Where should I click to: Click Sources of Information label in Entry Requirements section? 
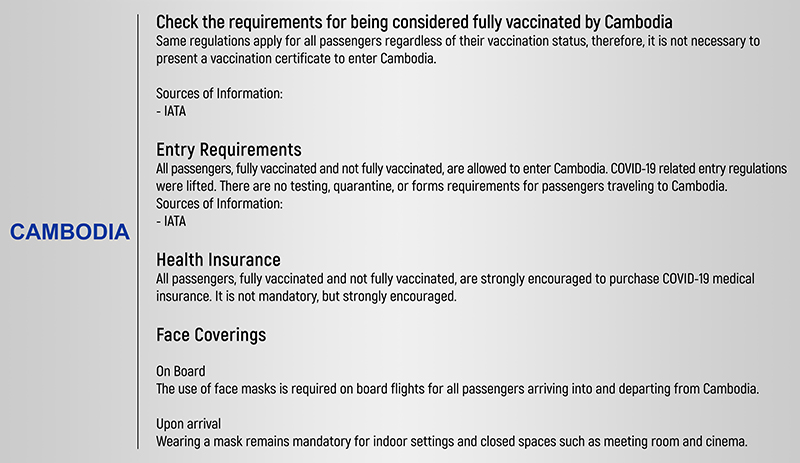click(x=220, y=203)
